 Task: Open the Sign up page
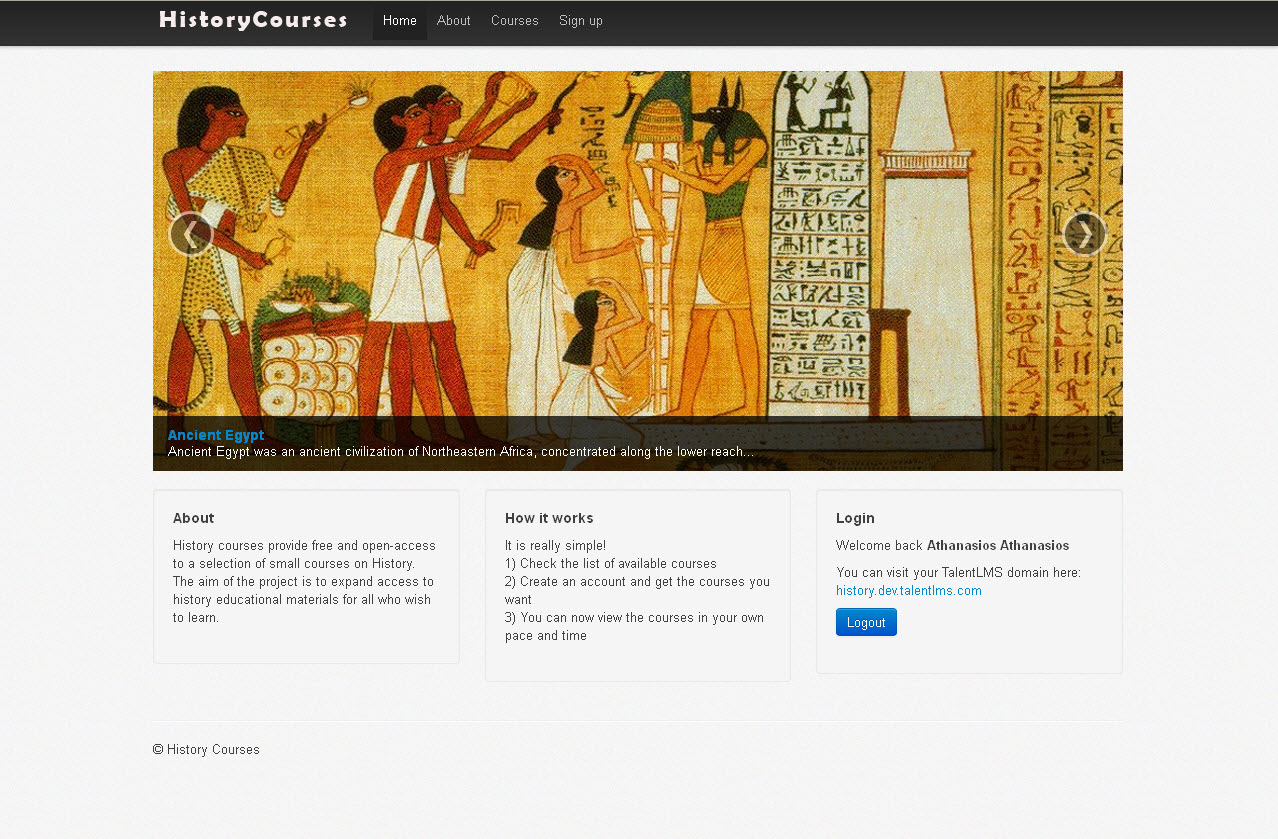point(581,21)
